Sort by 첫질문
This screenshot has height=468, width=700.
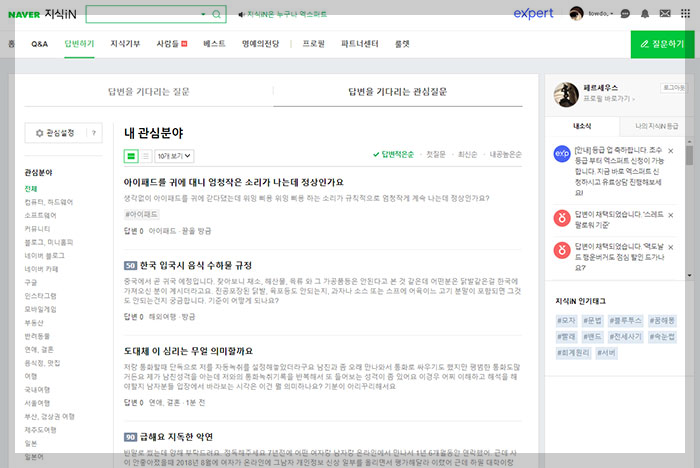(x=436, y=155)
